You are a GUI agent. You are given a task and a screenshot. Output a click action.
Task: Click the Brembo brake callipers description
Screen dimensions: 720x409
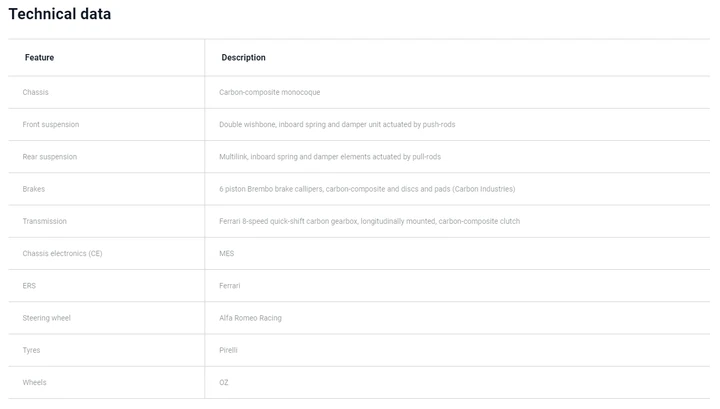pyautogui.click(x=367, y=189)
